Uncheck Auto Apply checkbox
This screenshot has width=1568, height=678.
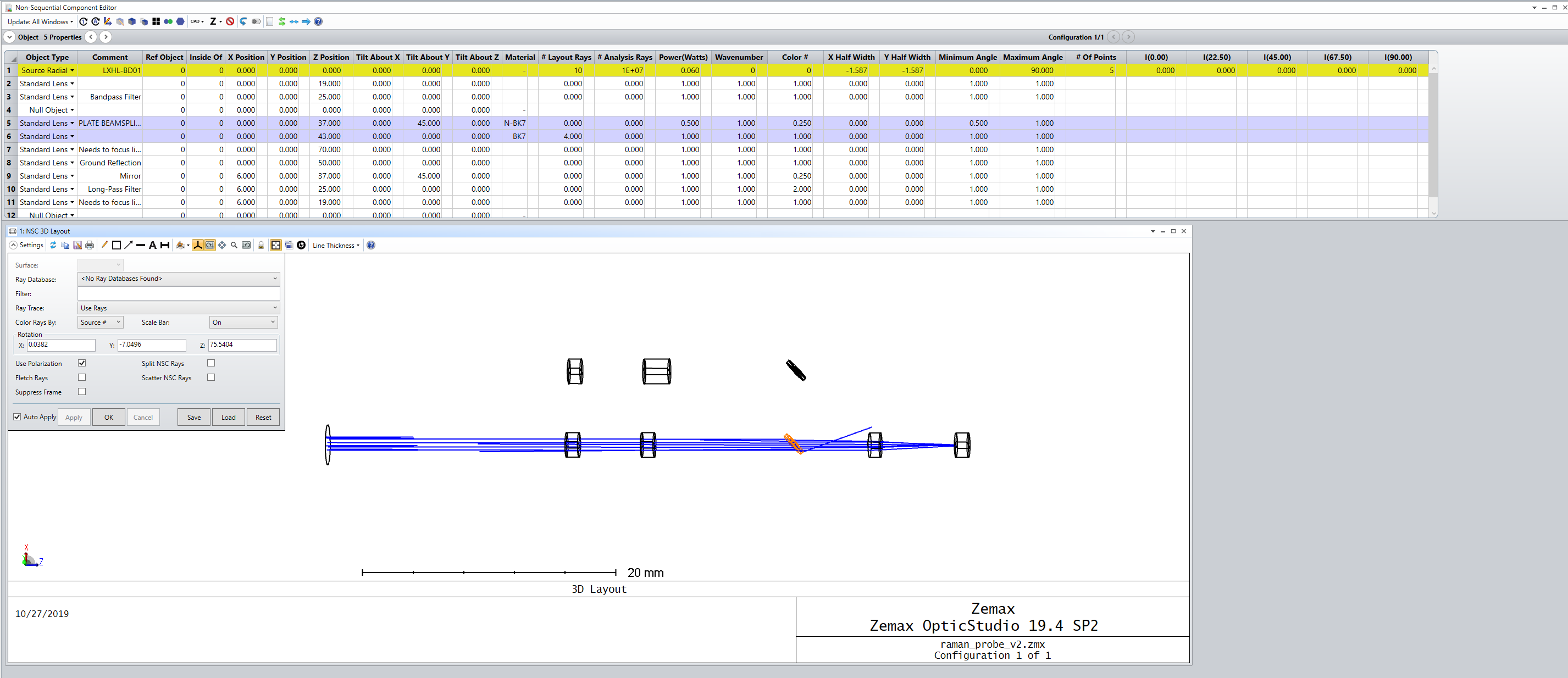[x=17, y=417]
